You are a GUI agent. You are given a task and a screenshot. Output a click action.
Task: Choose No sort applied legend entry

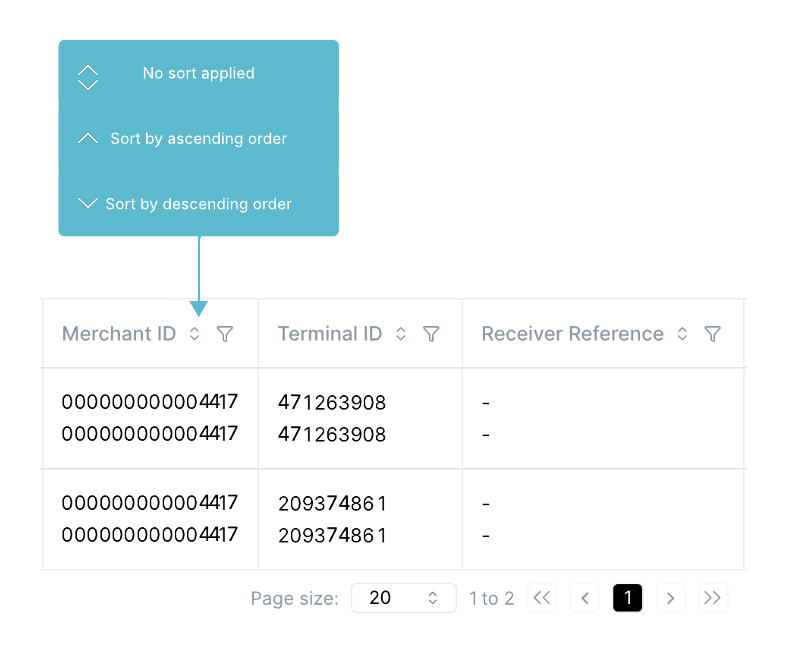tap(198, 73)
